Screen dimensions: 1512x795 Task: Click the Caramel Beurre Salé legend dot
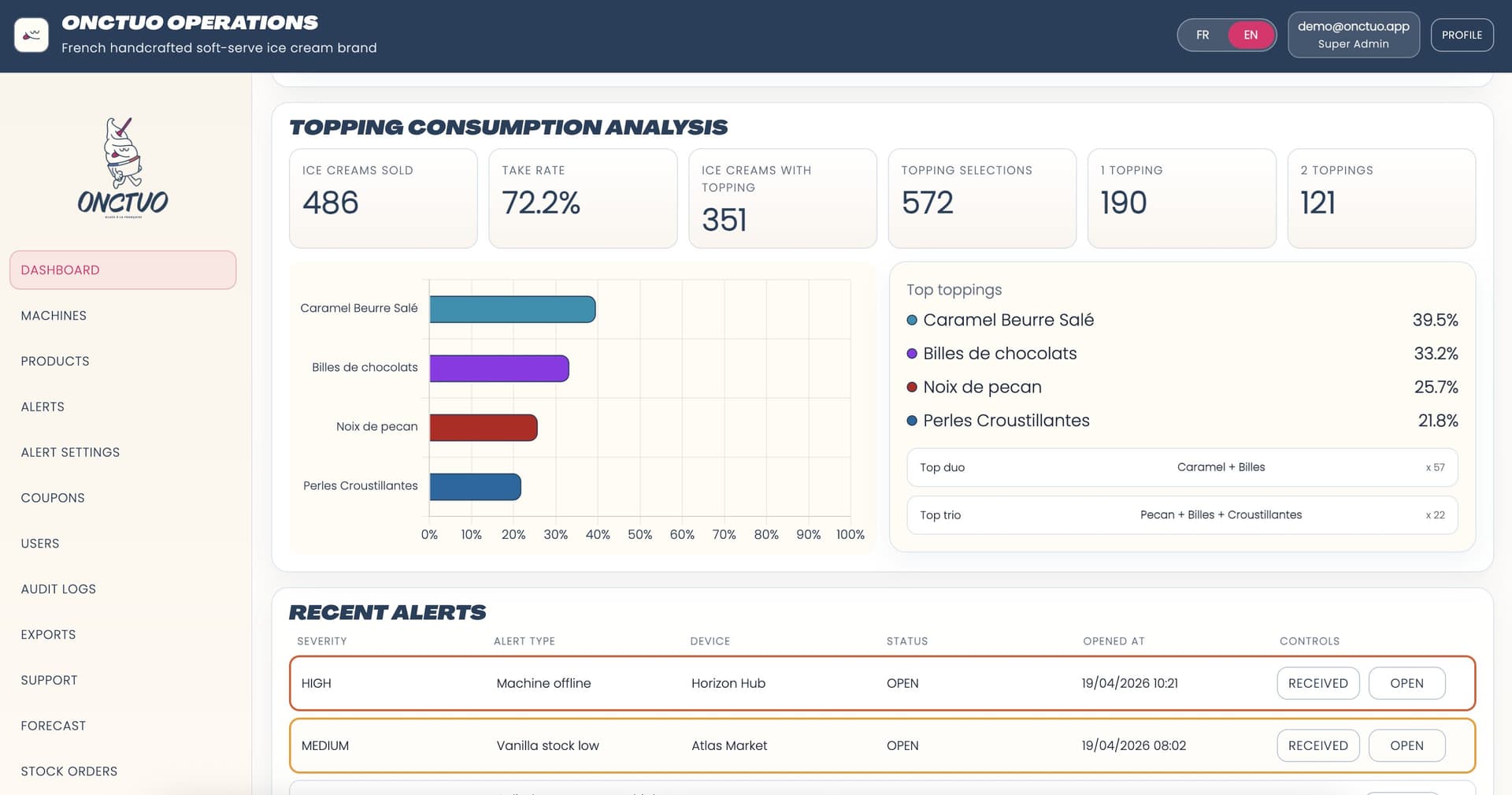point(912,320)
